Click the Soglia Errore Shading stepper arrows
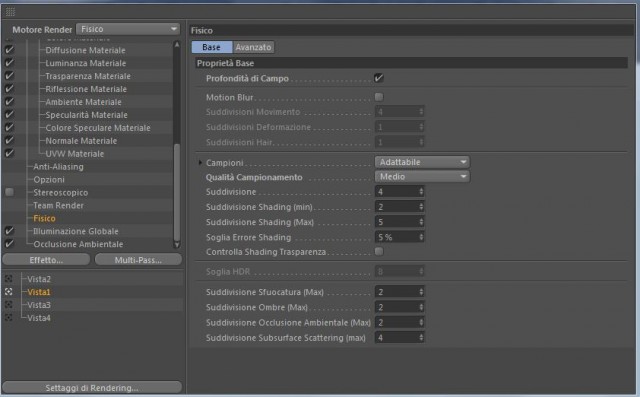The height and width of the screenshot is (397, 640). [x=421, y=237]
